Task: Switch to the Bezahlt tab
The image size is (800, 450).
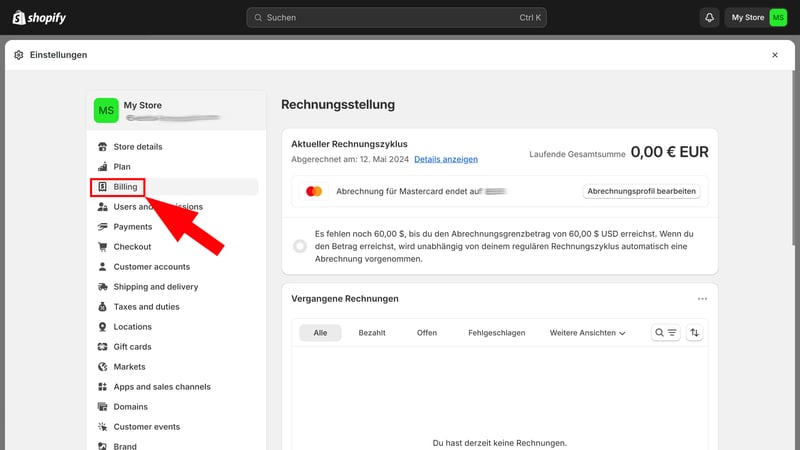Action: [x=372, y=333]
